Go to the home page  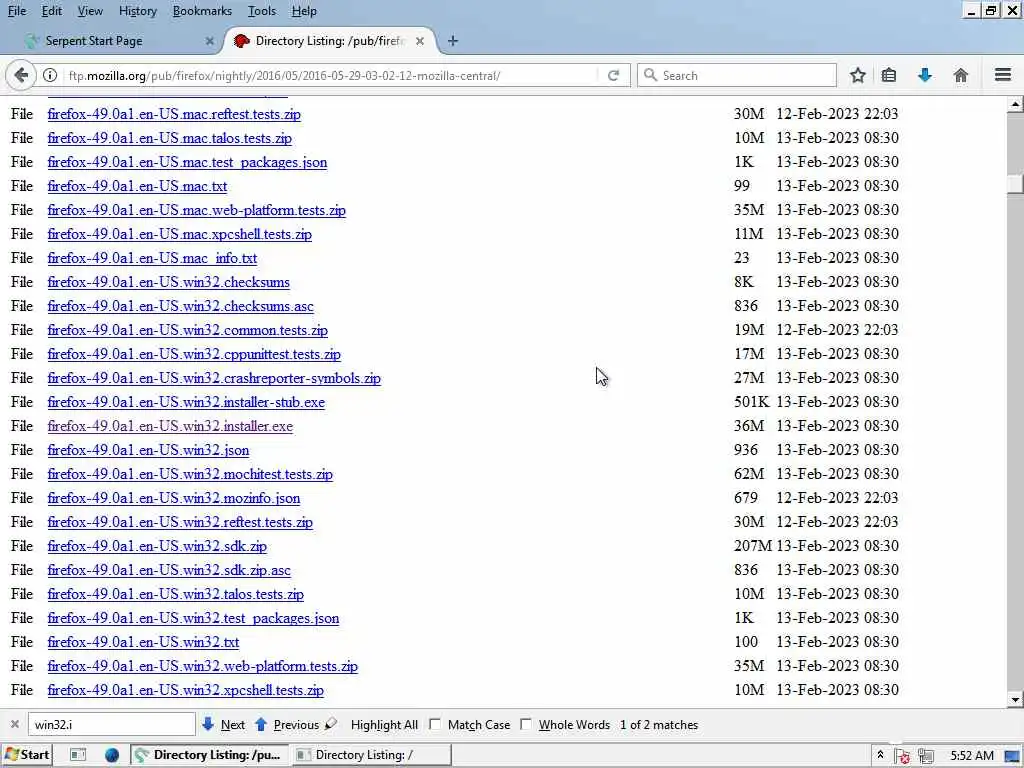961,75
